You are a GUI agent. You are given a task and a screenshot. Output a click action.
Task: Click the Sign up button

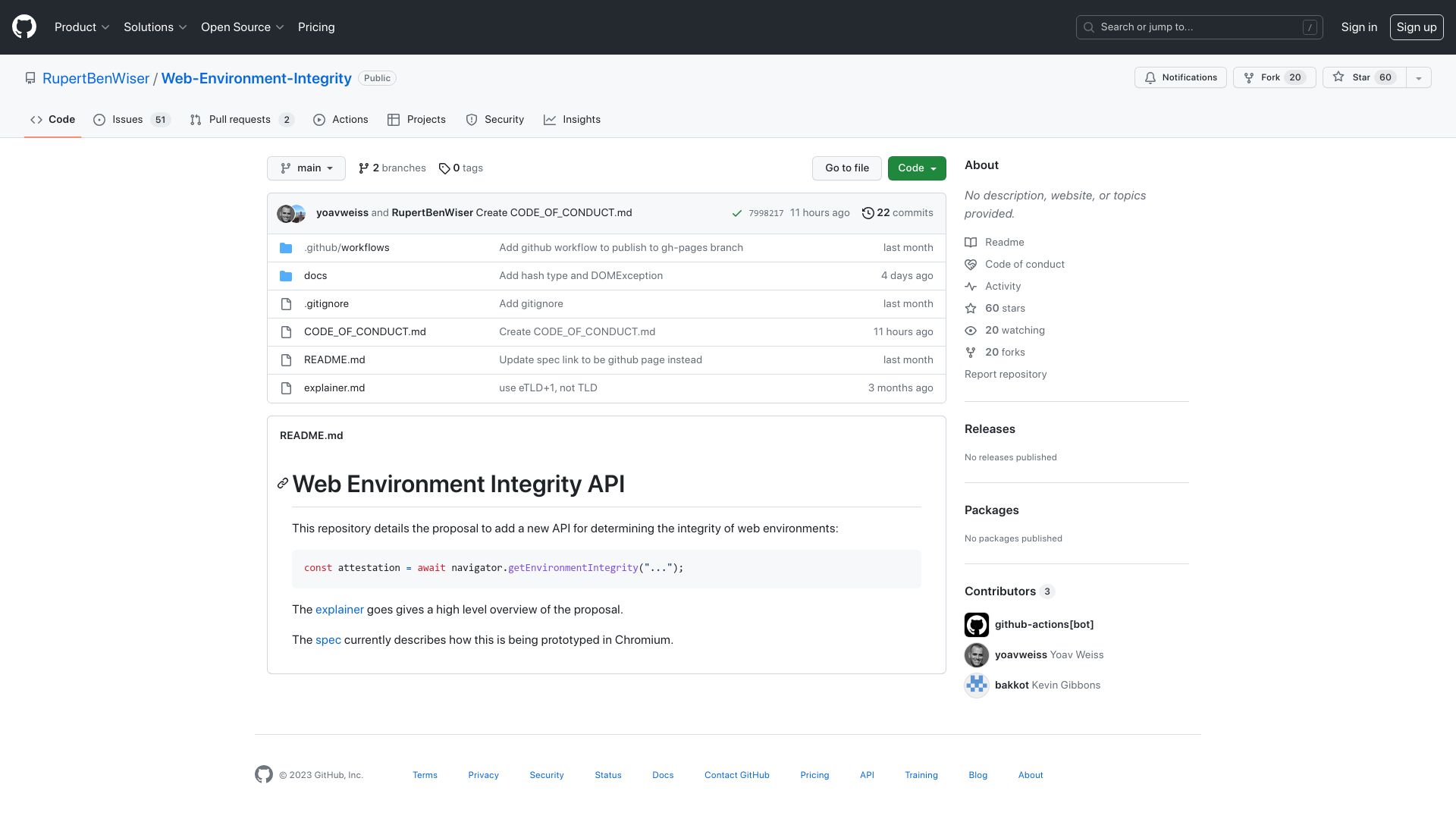pyautogui.click(x=1417, y=27)
